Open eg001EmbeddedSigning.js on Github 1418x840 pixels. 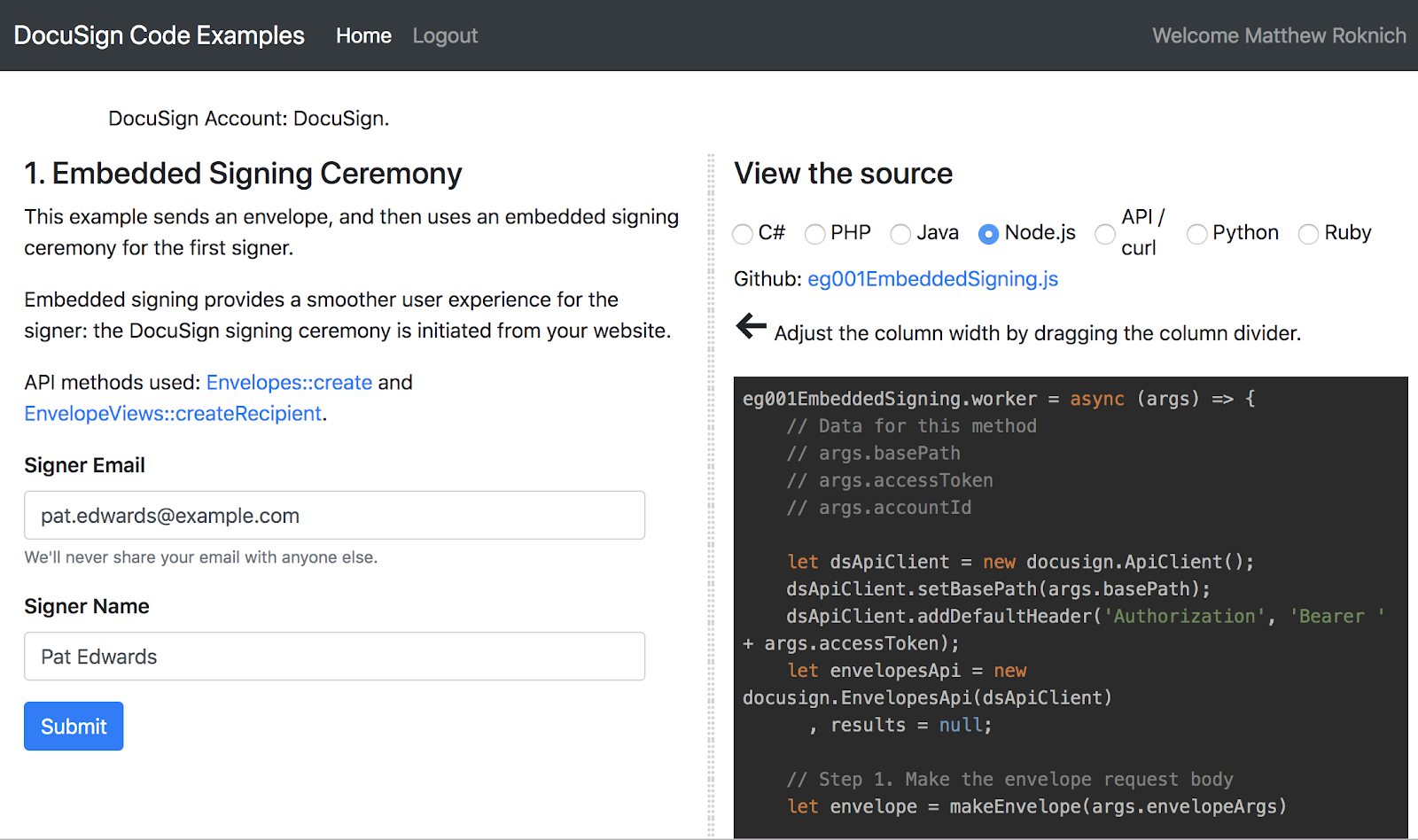(932, 279)
